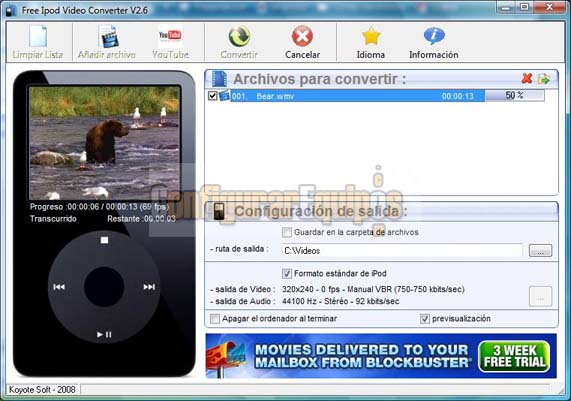Click the 320x240 video output text
Screen dimensions: 571x401
click(373, 290)
